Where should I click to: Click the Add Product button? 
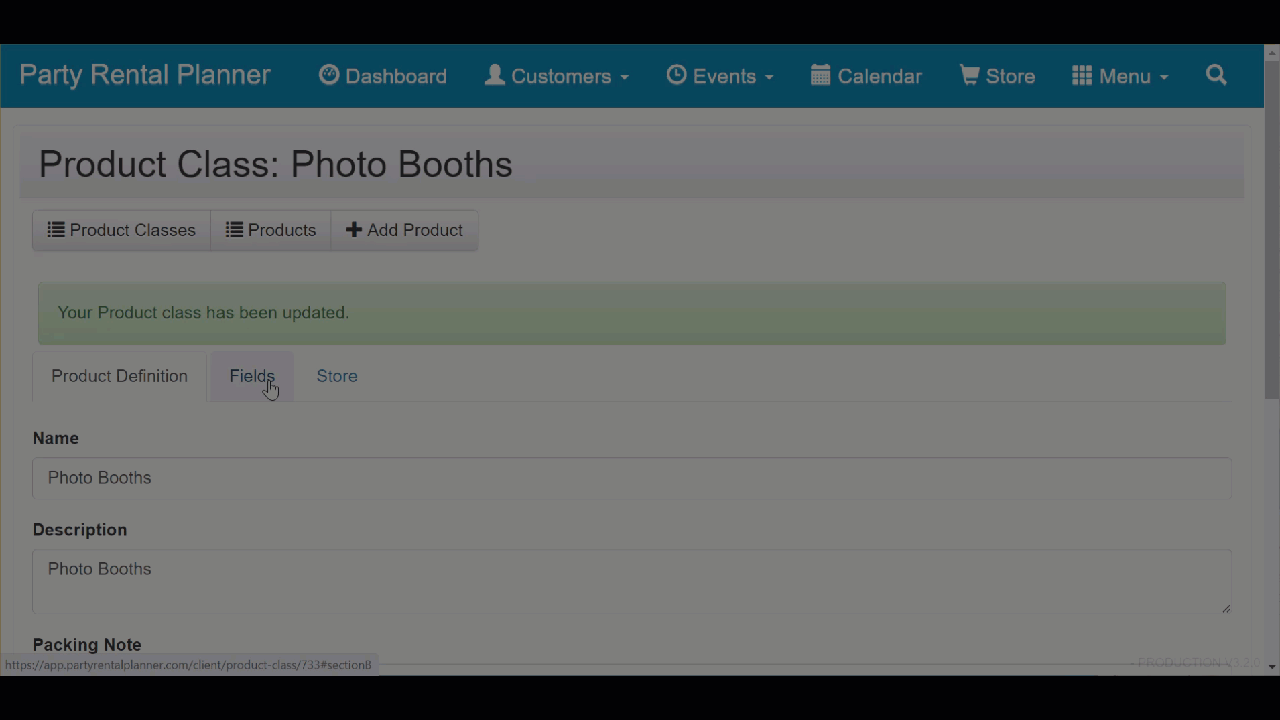pos(404,230)
